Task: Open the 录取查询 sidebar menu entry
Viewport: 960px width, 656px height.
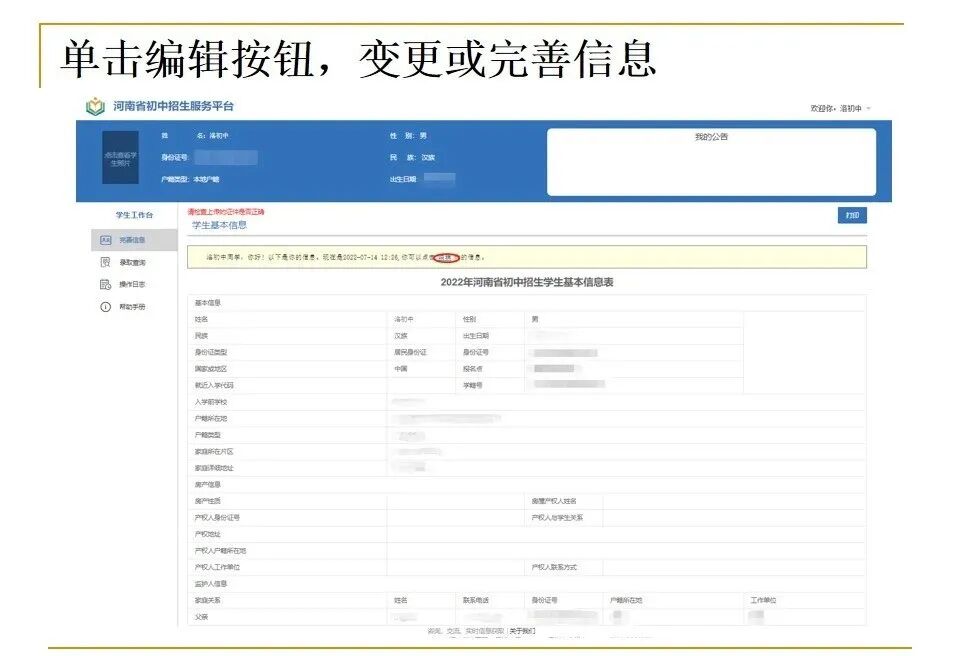Action: coord(133,262)
